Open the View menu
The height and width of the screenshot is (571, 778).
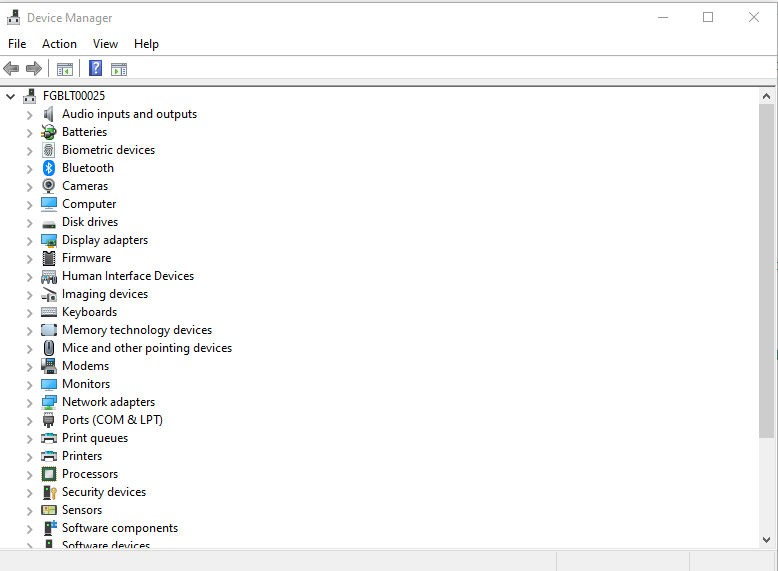click(105, 44)
